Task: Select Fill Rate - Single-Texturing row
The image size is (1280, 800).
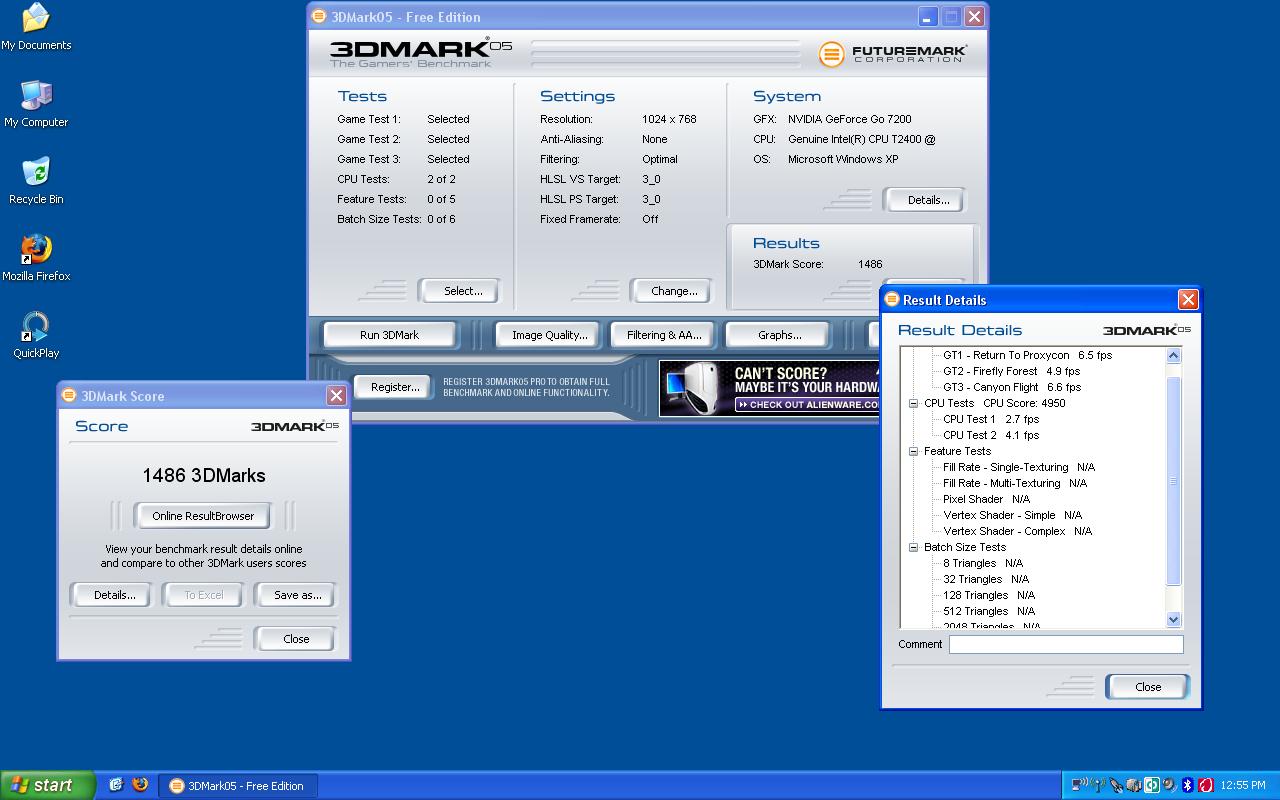Action: pyautogui.click(x=1018, y=467)
